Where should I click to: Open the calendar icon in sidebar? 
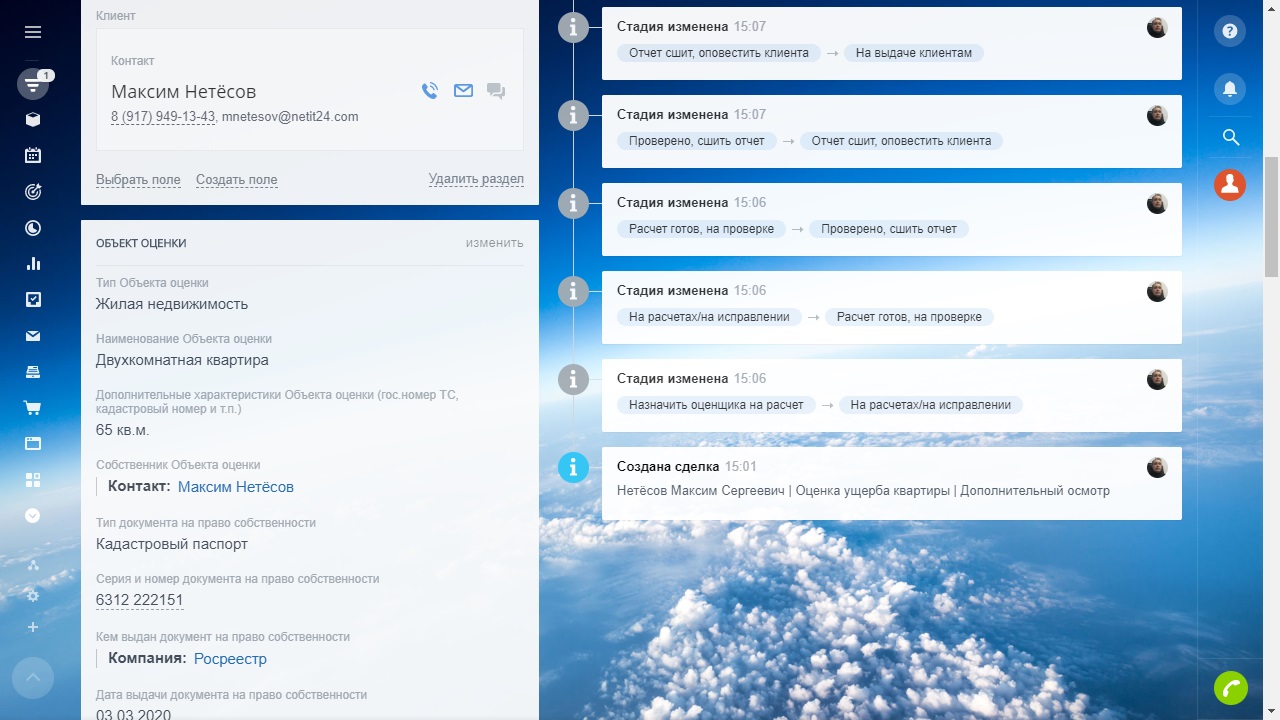pyautogui.click(x=33, y=155)
